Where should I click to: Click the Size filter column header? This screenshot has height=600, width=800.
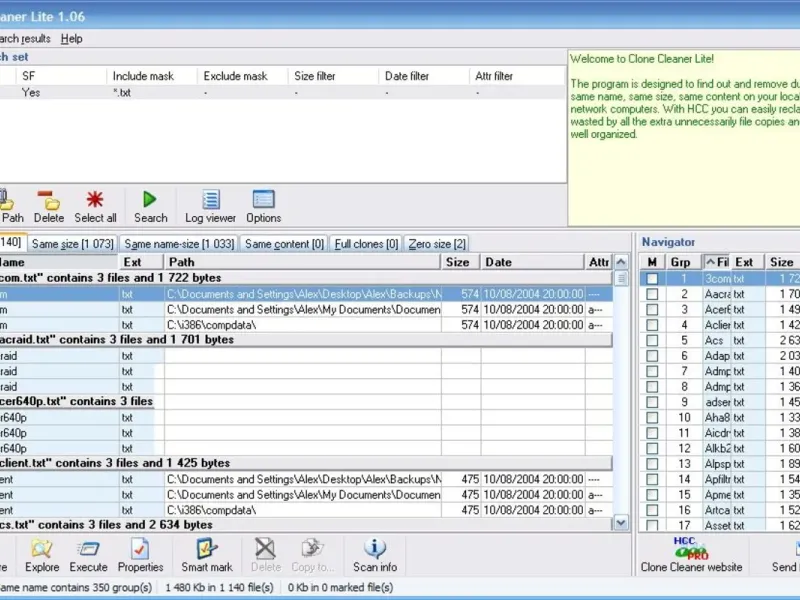333,76
